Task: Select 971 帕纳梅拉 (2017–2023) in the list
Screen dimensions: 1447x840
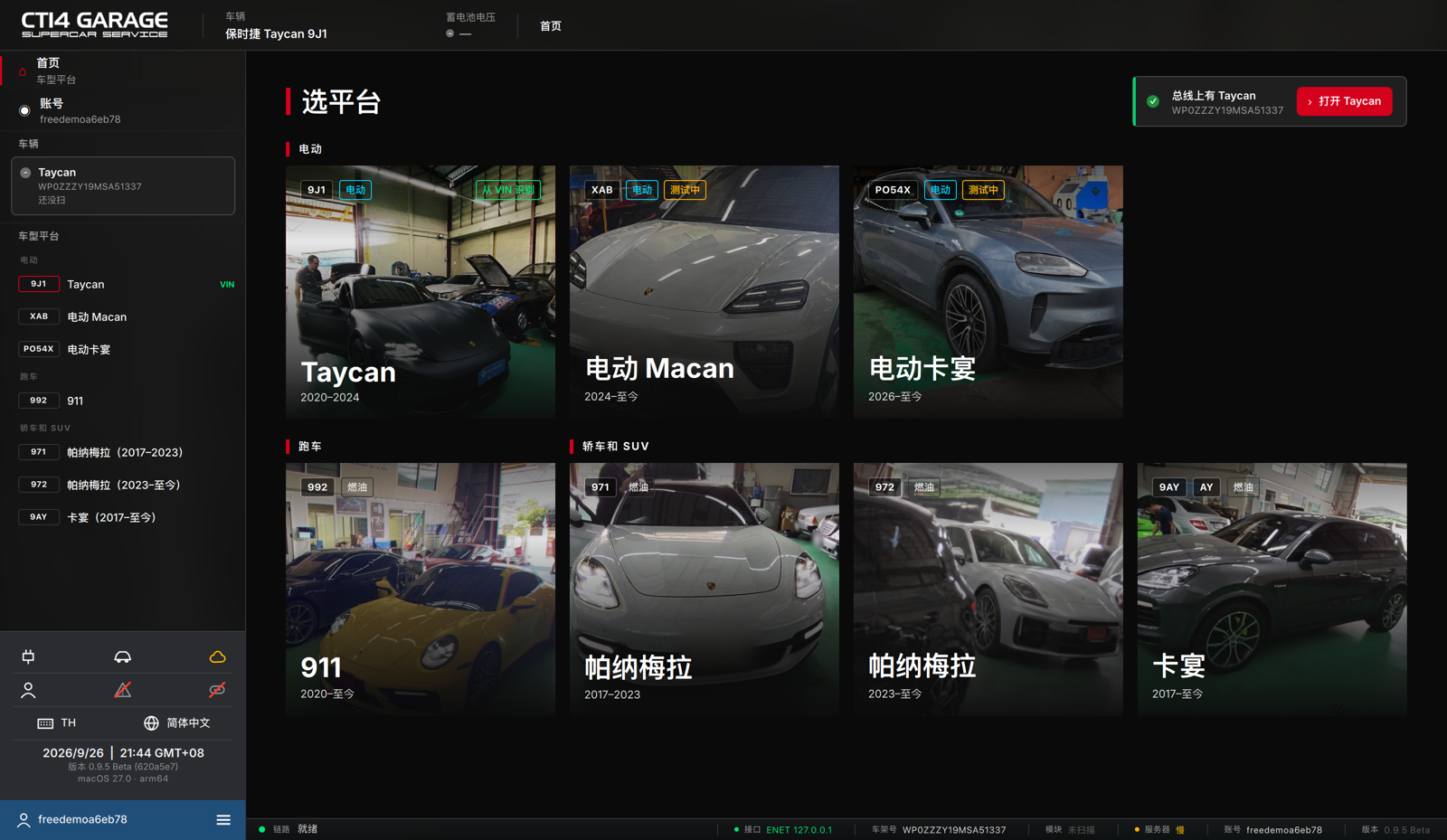Action: coord(123,452)
